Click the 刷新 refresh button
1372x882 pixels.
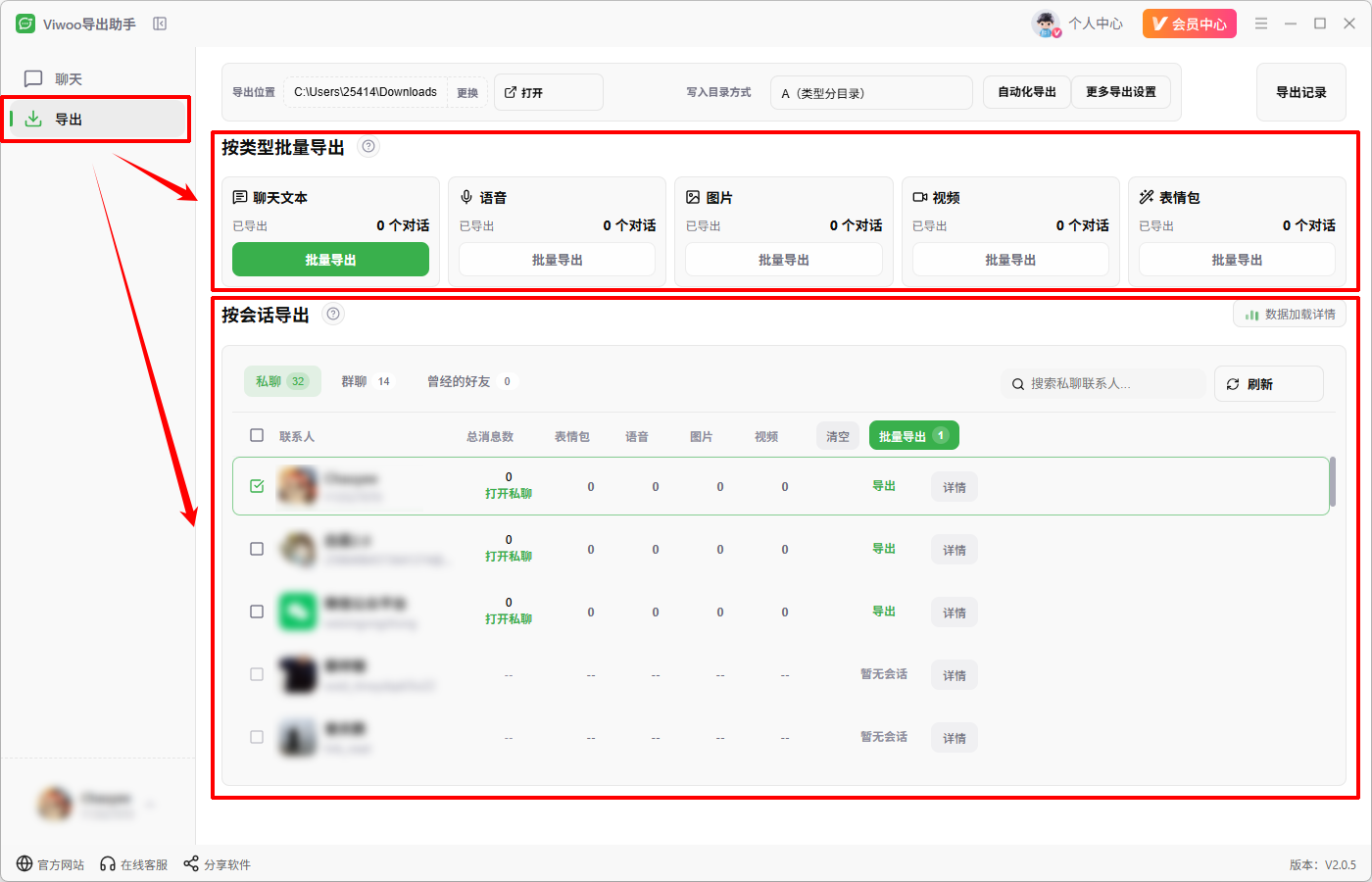(x=1269, y=383)
